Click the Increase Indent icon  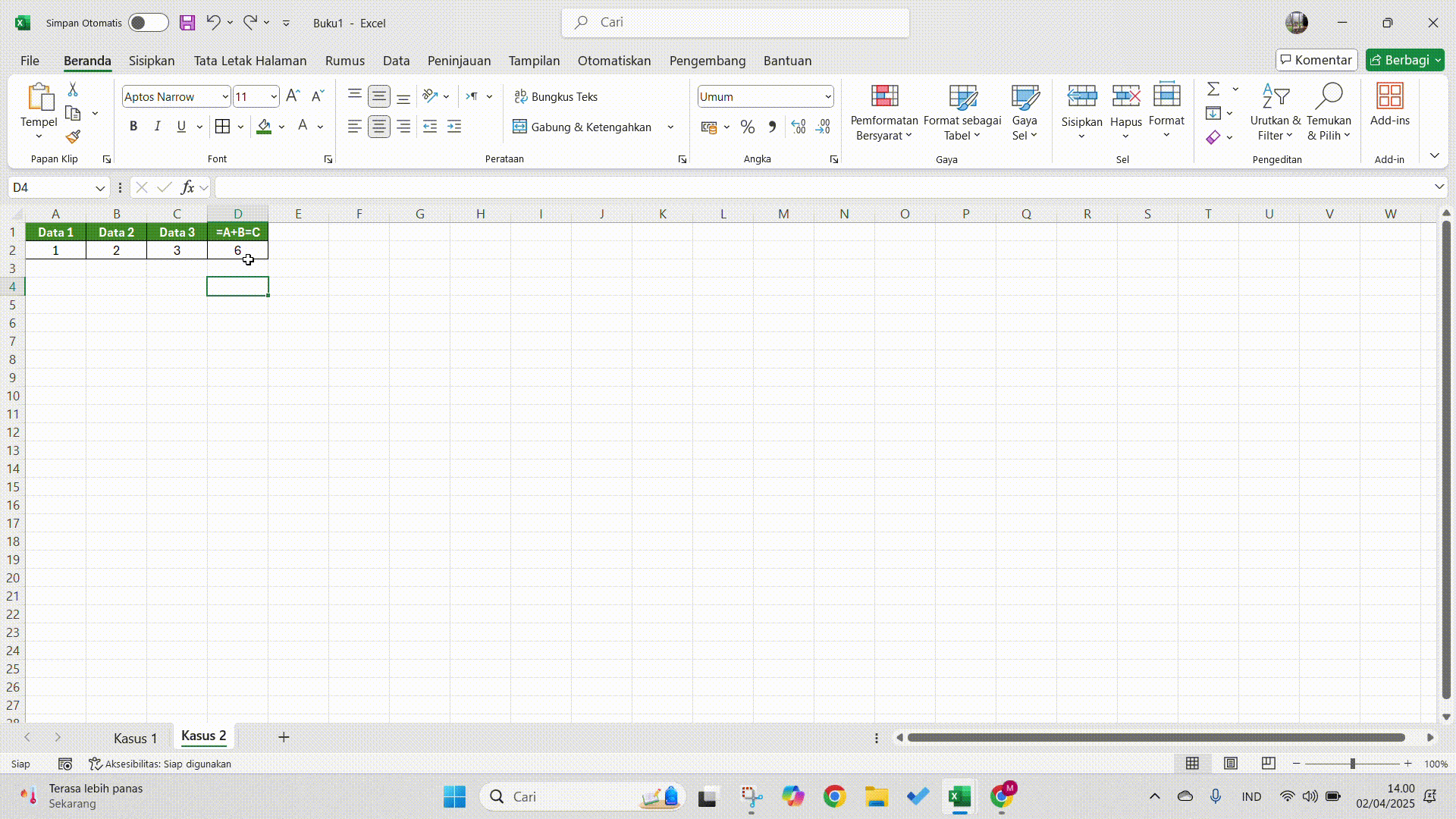click(454, 127)
